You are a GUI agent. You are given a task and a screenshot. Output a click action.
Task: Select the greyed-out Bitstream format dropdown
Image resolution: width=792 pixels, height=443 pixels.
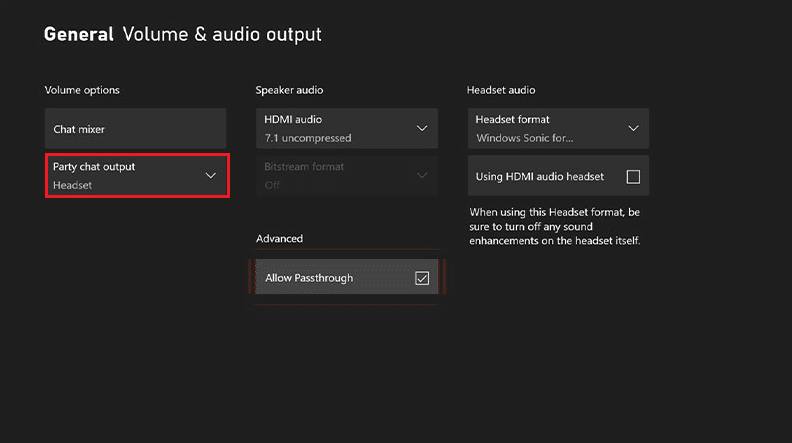[x=346, y=176]
